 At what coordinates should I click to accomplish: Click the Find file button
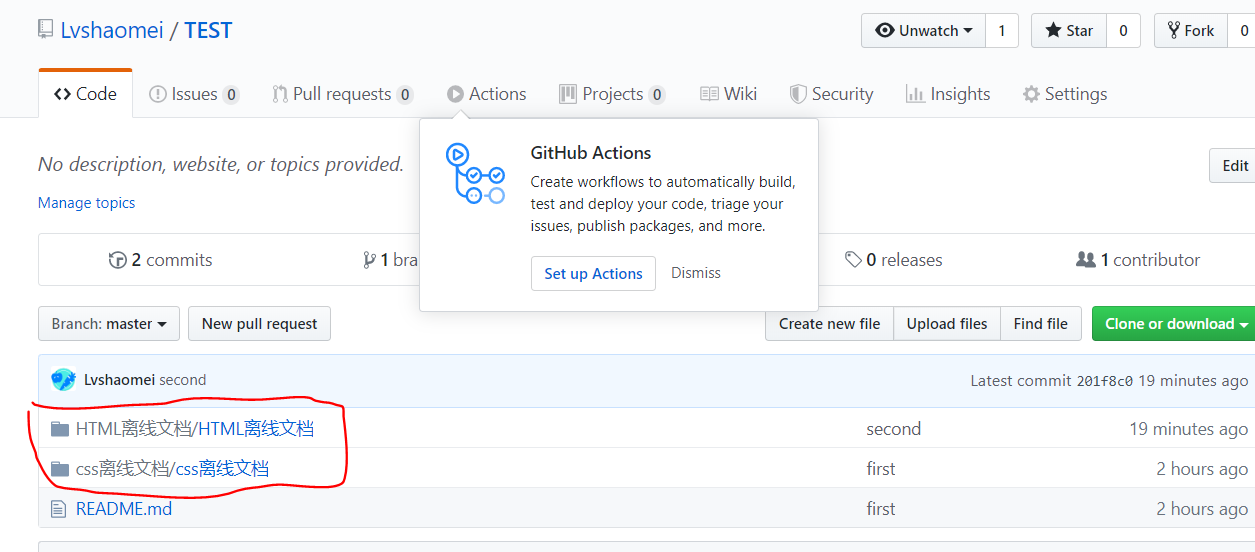click(x=1040, y=323)
